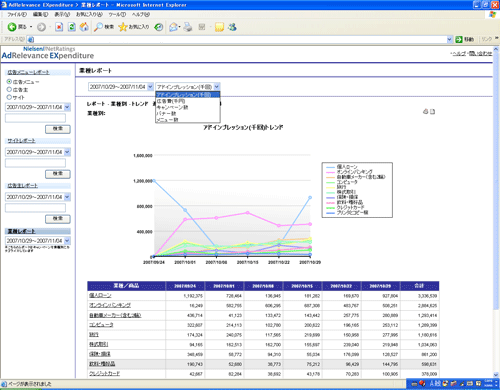The image size is (500, 390).
Task: Click the Messenger icon in IE toolbar
Action: (232, 27)
